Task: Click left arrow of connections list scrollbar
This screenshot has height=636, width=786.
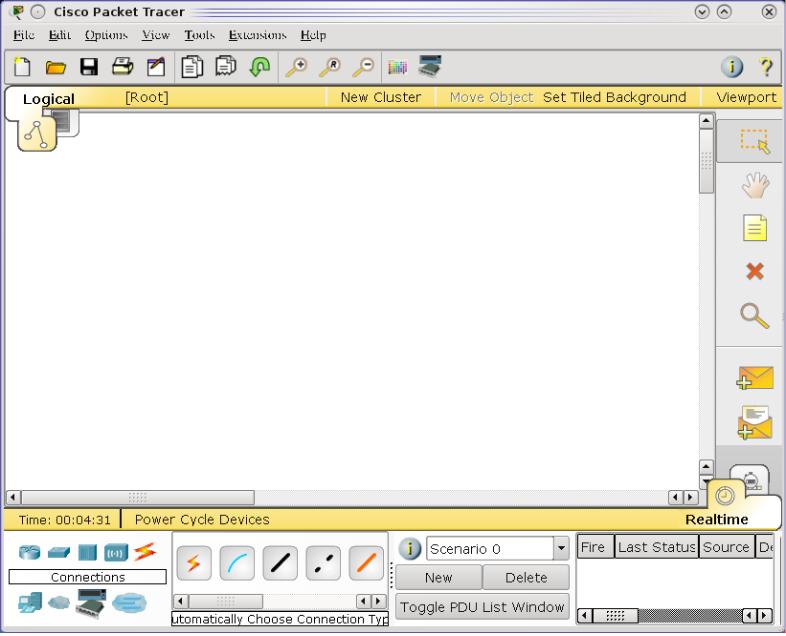Action: click(x=180, y=600)
